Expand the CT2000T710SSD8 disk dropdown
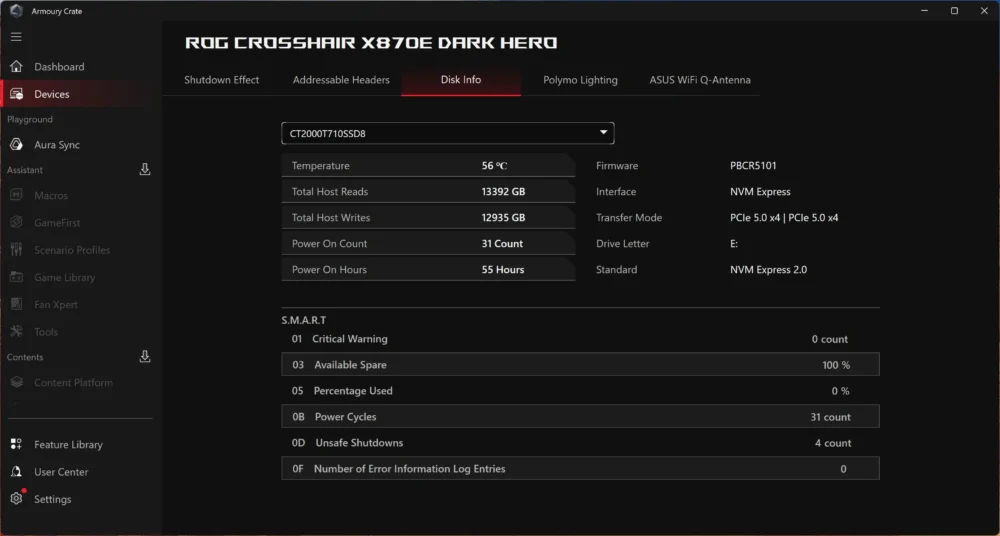 [448, 133]
